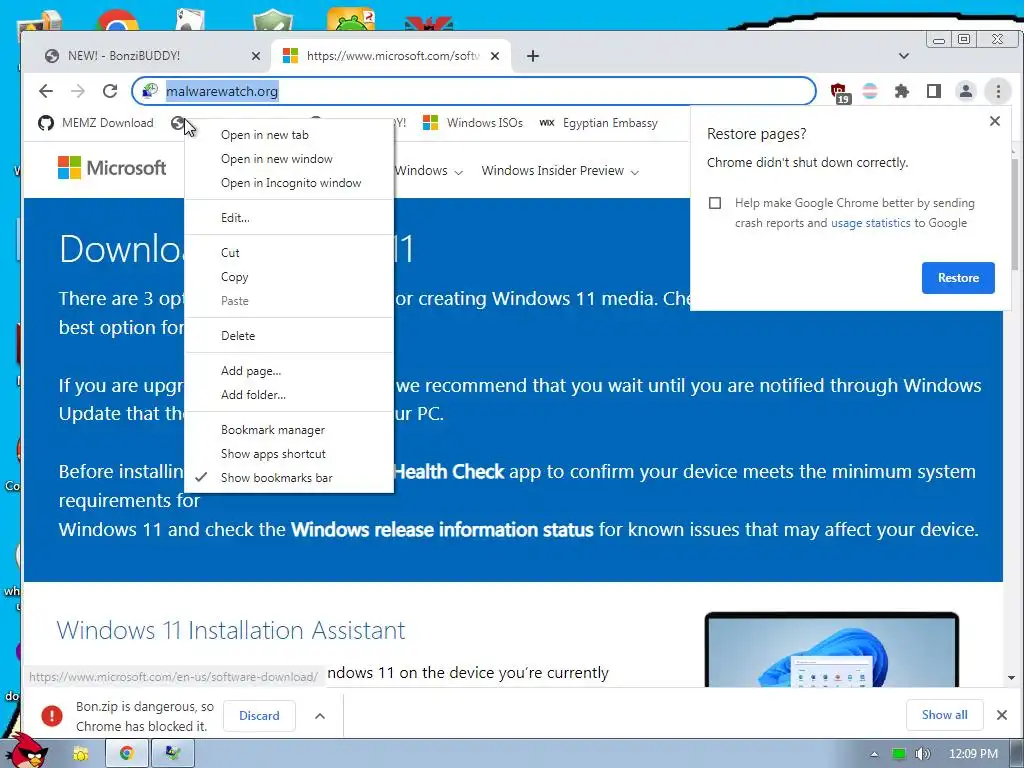
Task: Show hidden tray icons arrow
Action: click(x=874, y=754)
